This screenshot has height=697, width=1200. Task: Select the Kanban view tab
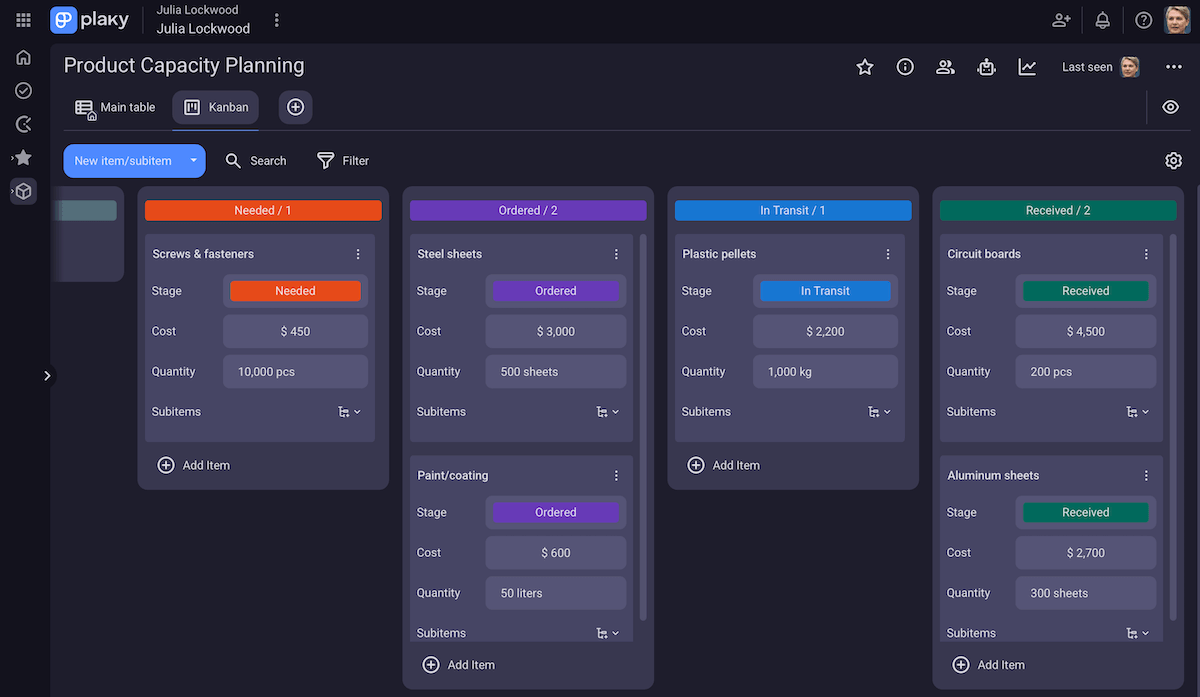(x=215, y=106)
